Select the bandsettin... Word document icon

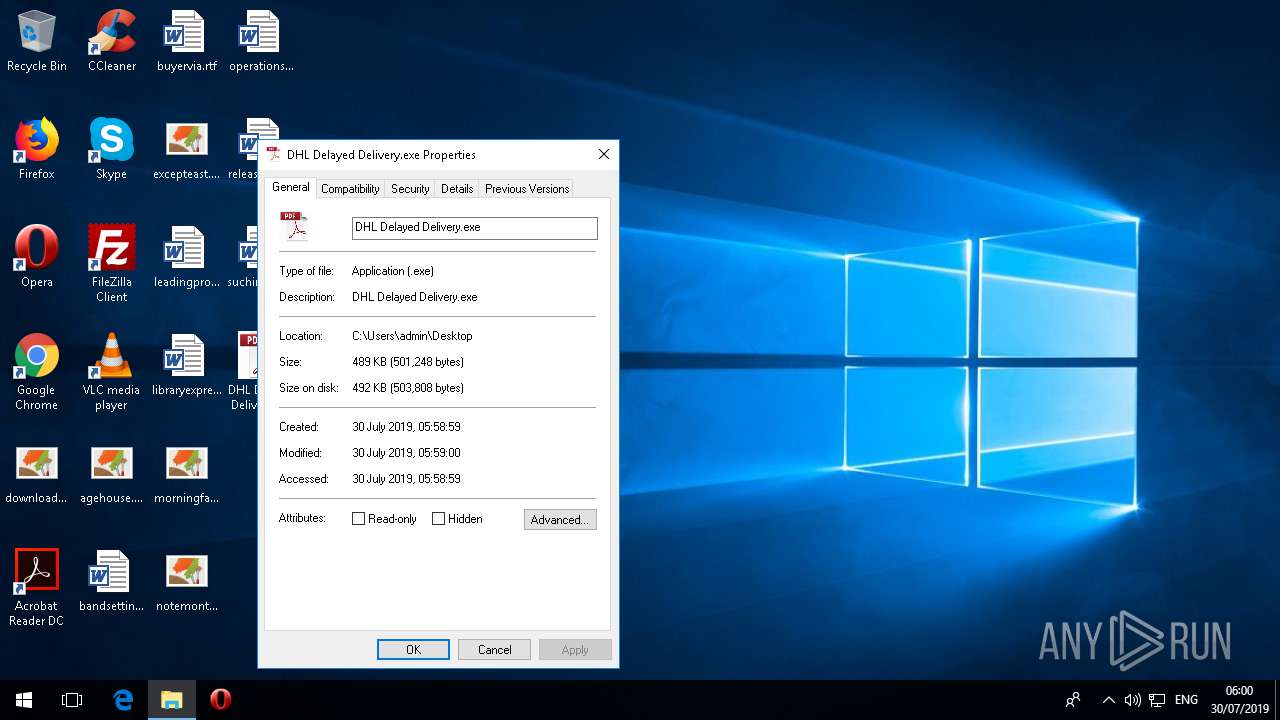tap(112, 581)
